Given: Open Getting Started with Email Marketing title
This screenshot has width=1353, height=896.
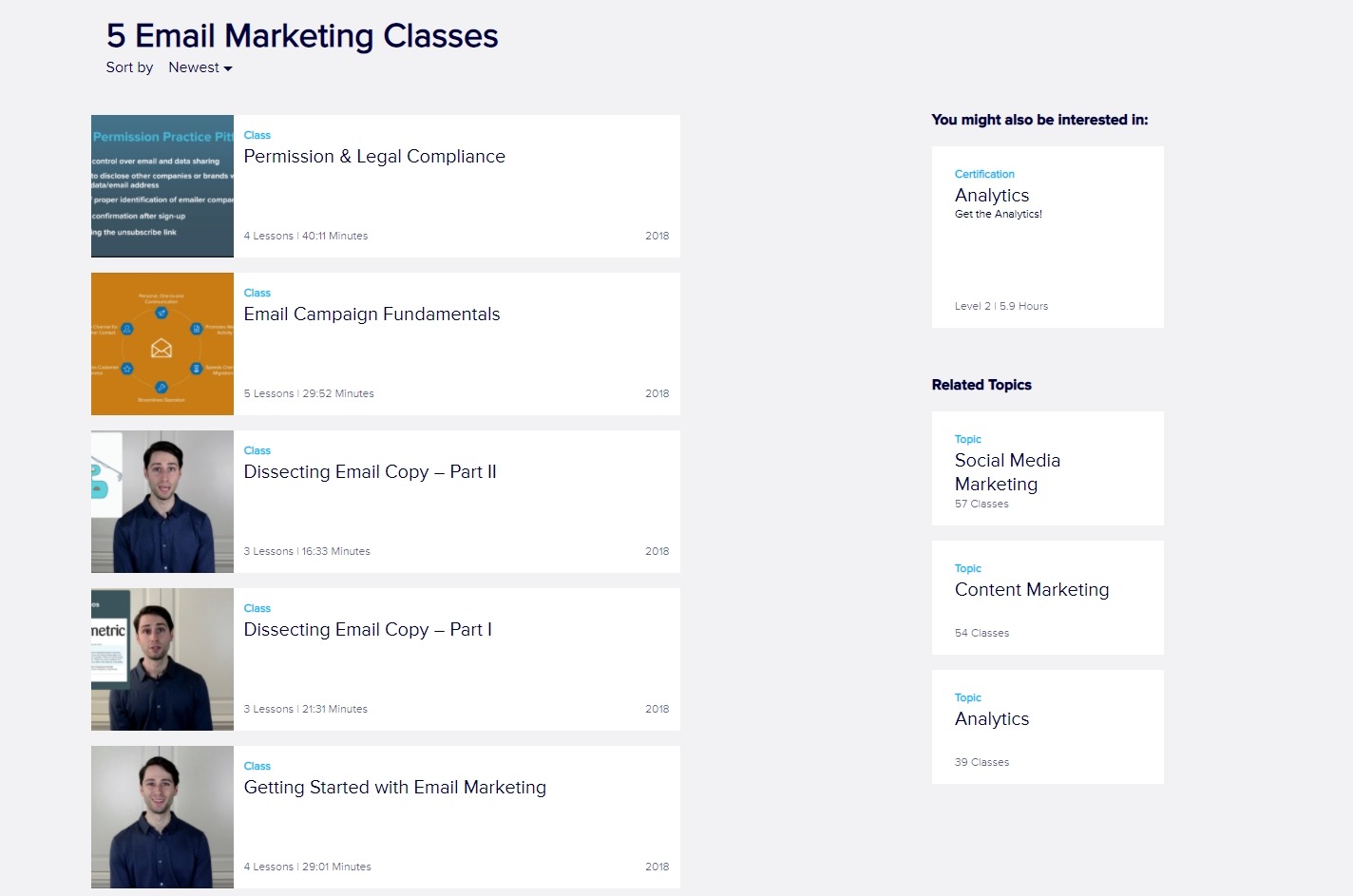Looking at the screenshot, I should click(x=394, y=788).
